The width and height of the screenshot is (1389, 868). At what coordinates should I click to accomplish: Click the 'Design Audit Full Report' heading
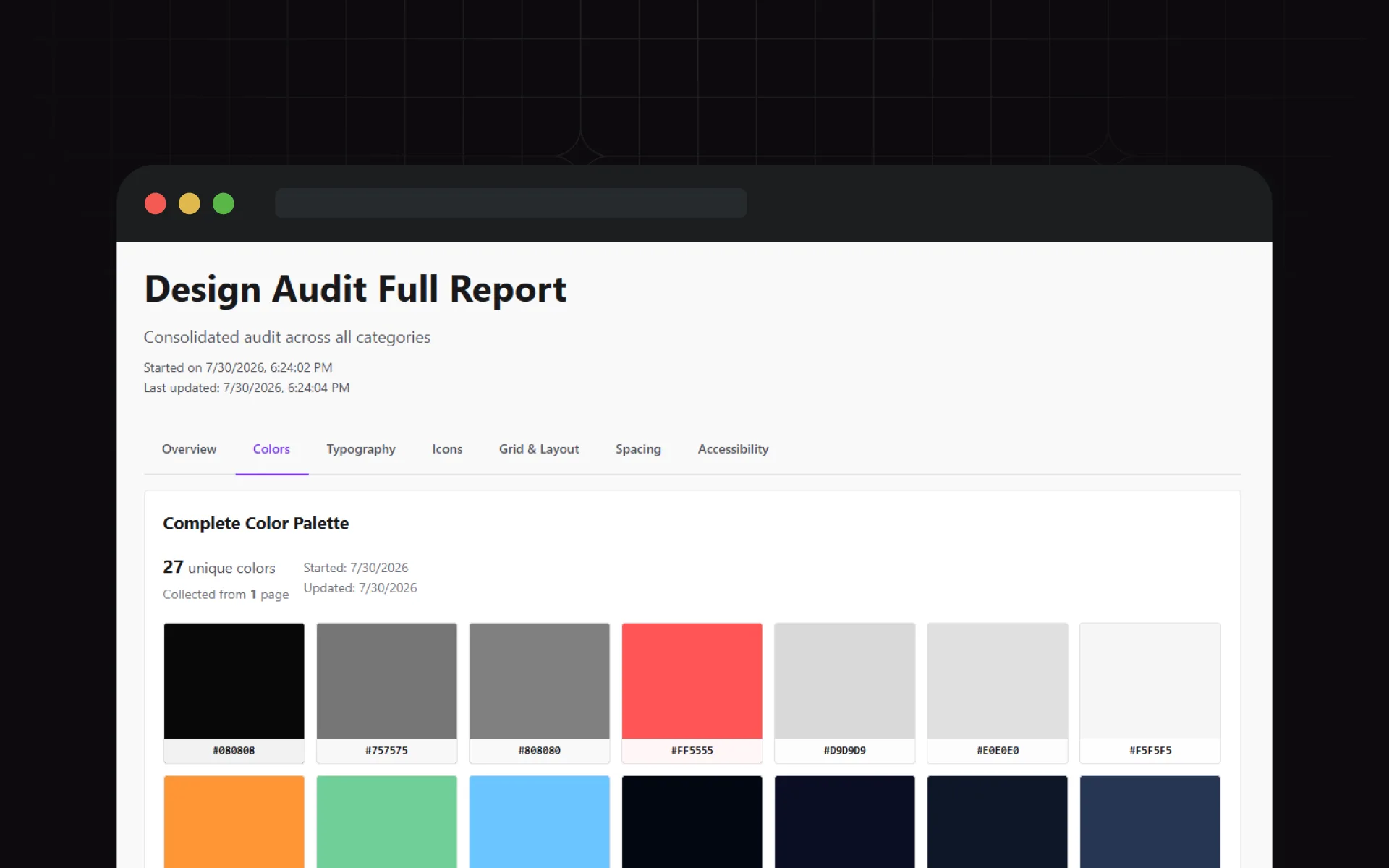355,289
